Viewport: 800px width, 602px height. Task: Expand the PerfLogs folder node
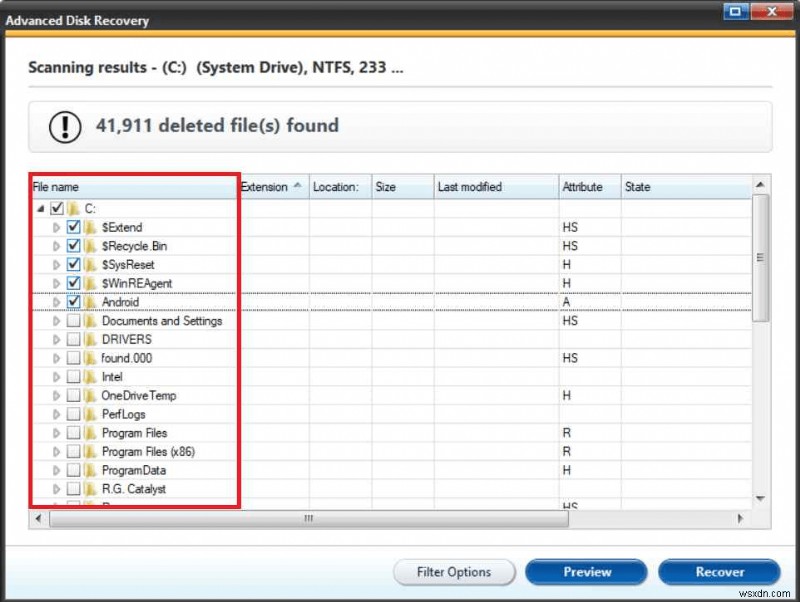[x=57, y=415]
